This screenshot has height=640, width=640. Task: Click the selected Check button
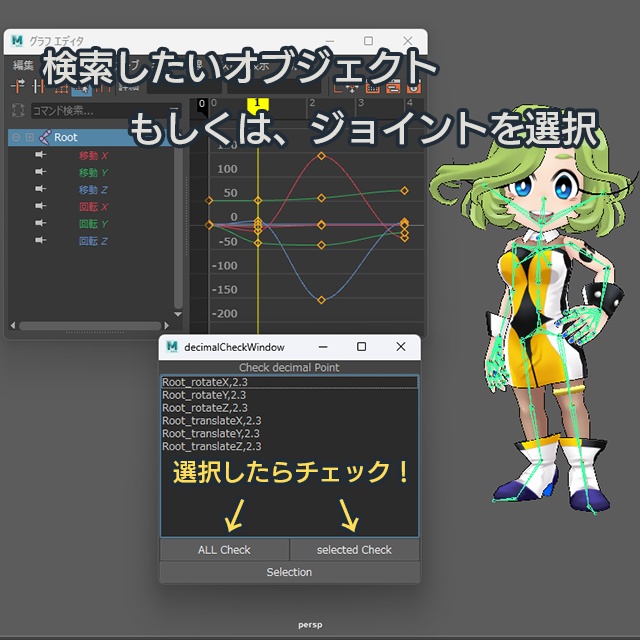pyautogui.click(x=354, y=550)
